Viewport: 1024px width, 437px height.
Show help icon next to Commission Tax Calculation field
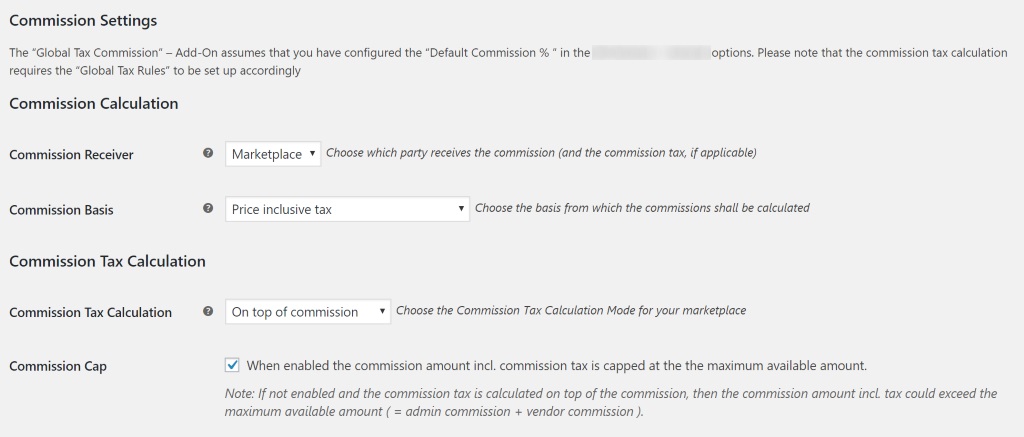pos(208,312)
